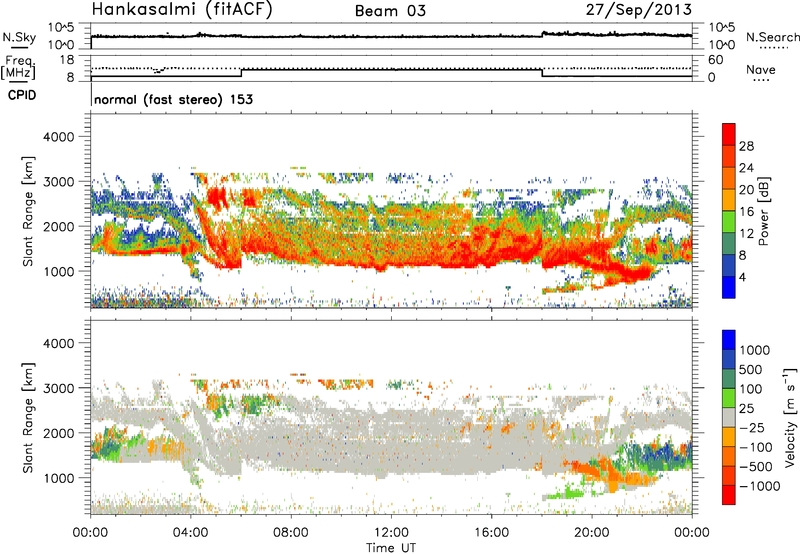The height and width of the screenshot is (554, 800).
Task: Click the '20:00' time axis label
Action: pyautogui.click(x=591, y=533)
